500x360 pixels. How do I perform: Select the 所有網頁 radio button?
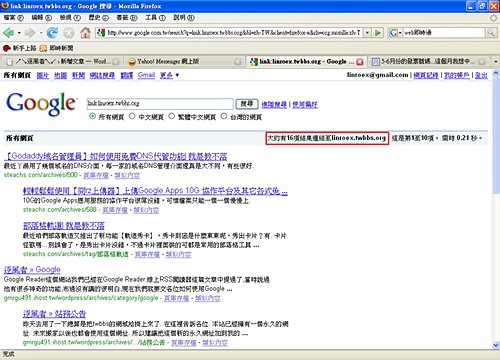click(x=93, y=116)
